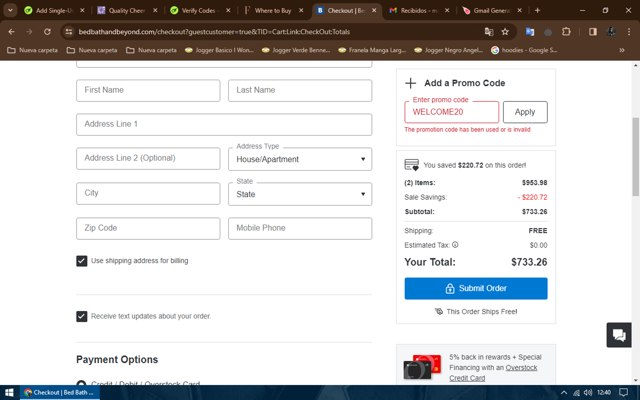
Task: Open the blue translate extension icon
Action: [530, 32]
